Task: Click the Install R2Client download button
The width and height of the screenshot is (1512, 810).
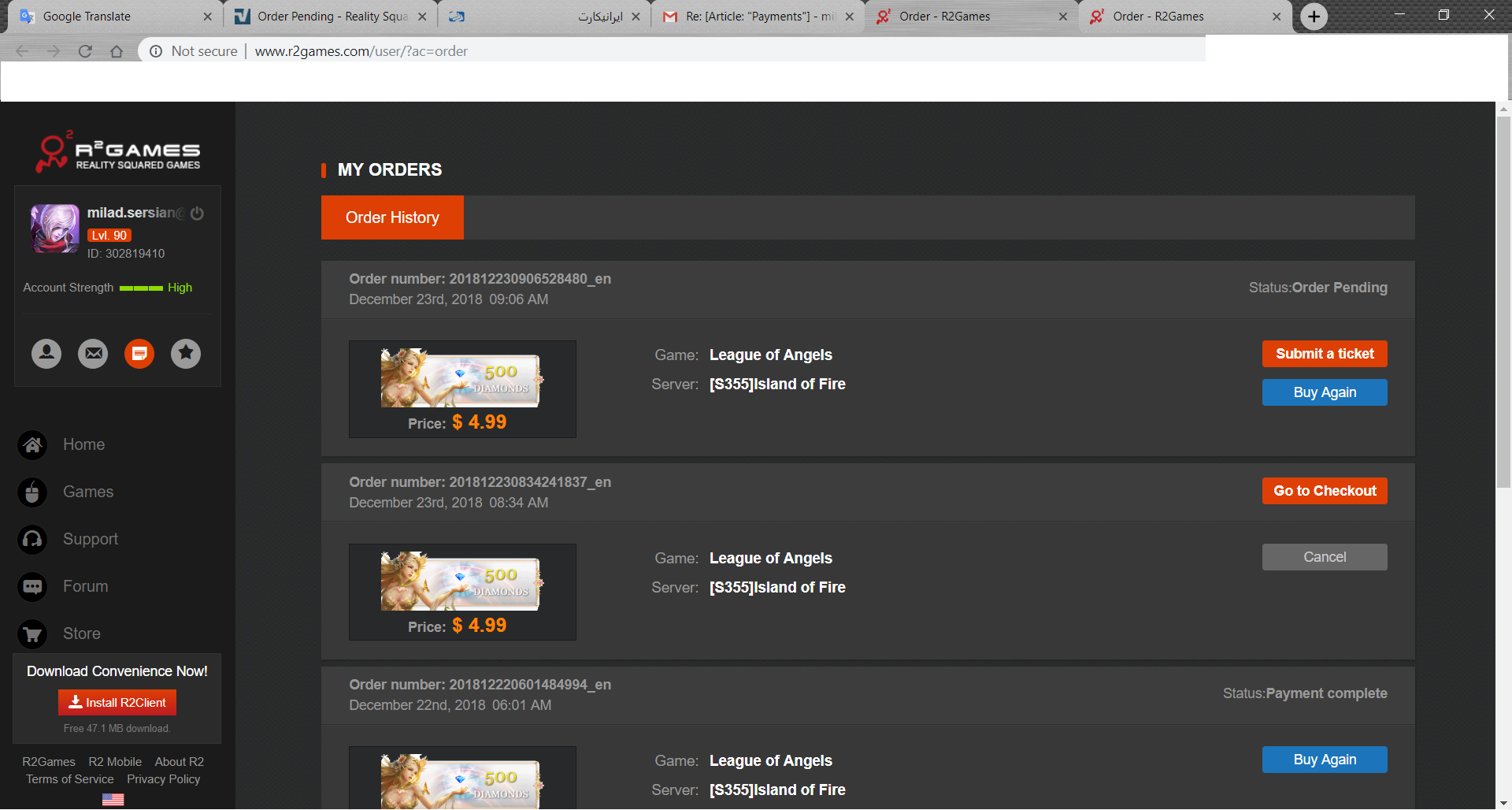Action: tap(117, 702)
